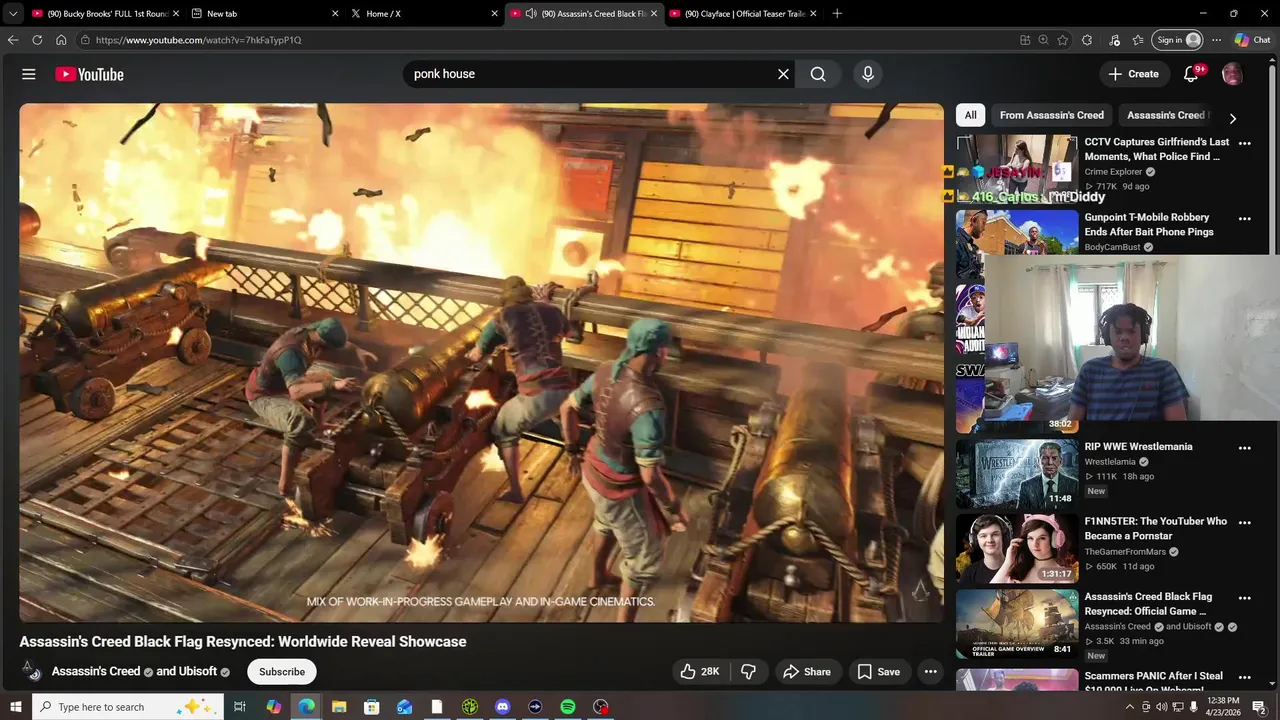Open options for CCTV Captures video
This screenshot has height=720, width=1280.
[x=1245, y=143]
